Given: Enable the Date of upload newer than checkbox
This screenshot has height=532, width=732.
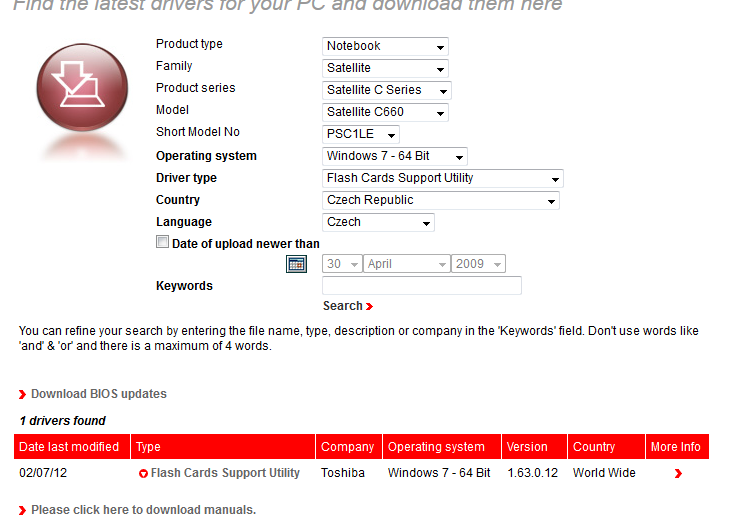Looking at the screenshot, I should tap(162, 242).
